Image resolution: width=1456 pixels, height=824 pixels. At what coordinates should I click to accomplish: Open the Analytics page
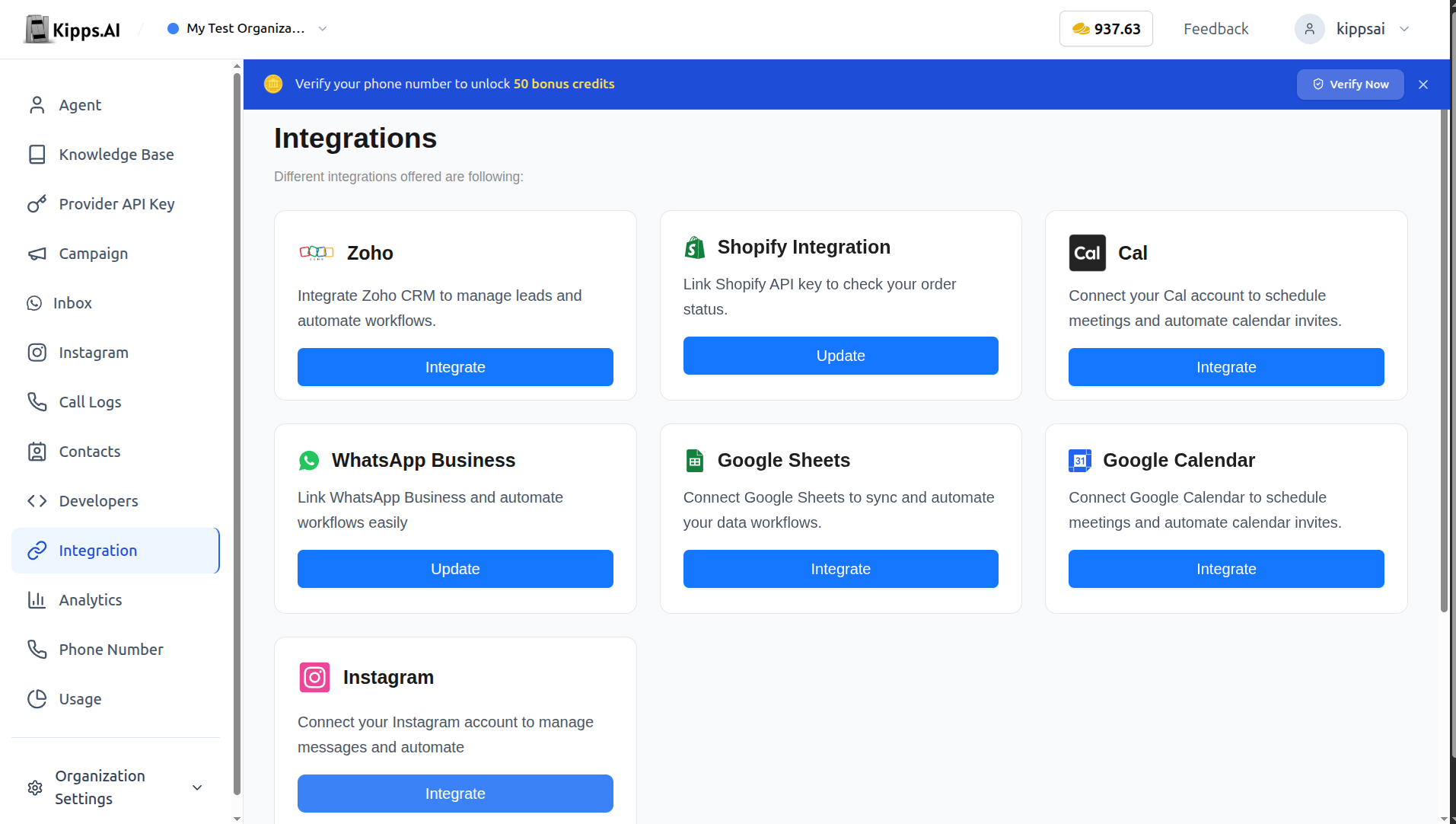[116, 600]
